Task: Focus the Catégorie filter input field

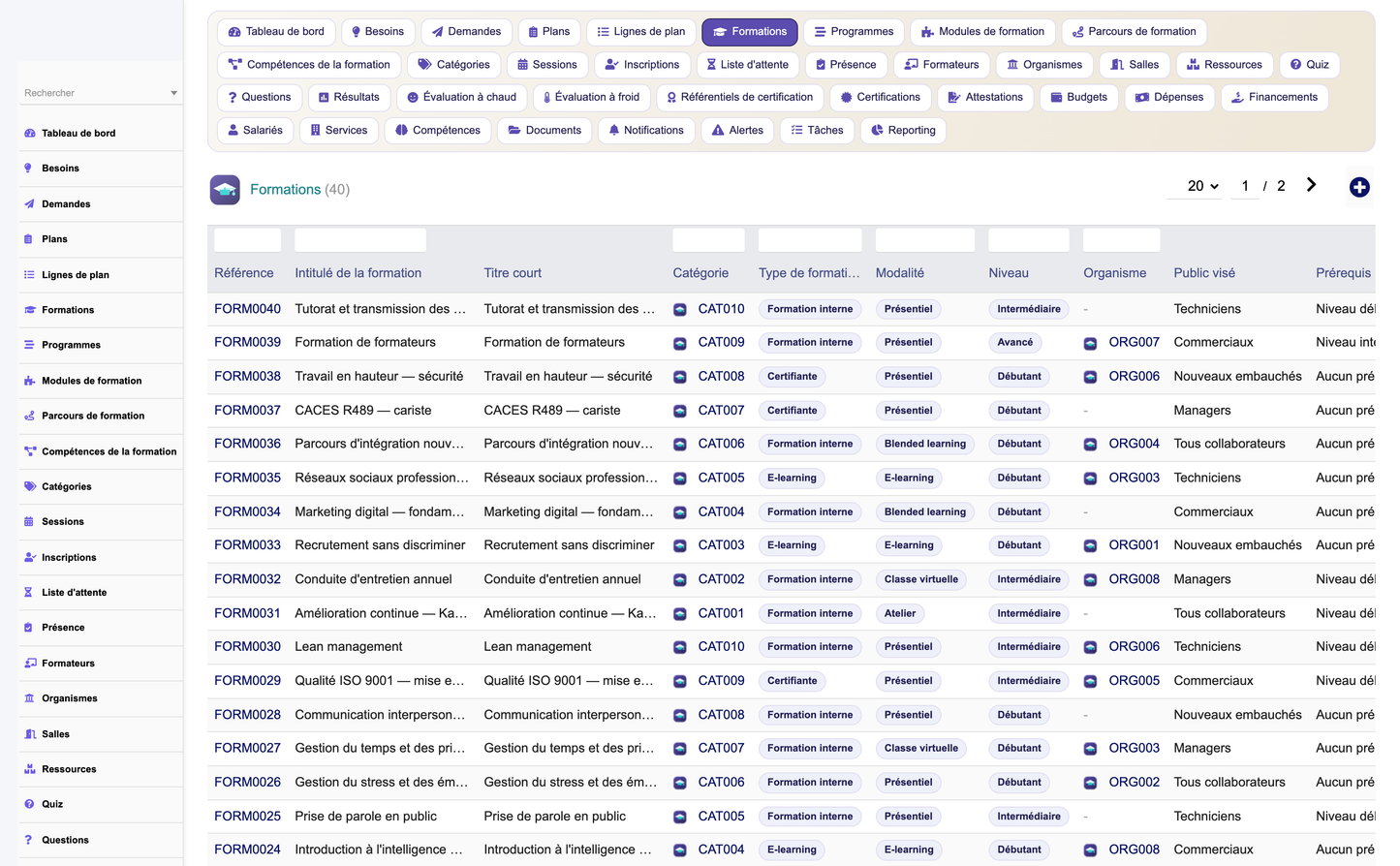Action: point(708,240)
